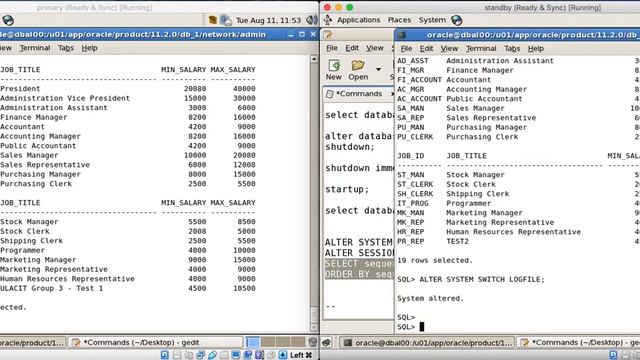Click 'shutdown;' line in gedit Commands
Image resolution: width=640 pixels, height=360 pixels.
point(350,147)
